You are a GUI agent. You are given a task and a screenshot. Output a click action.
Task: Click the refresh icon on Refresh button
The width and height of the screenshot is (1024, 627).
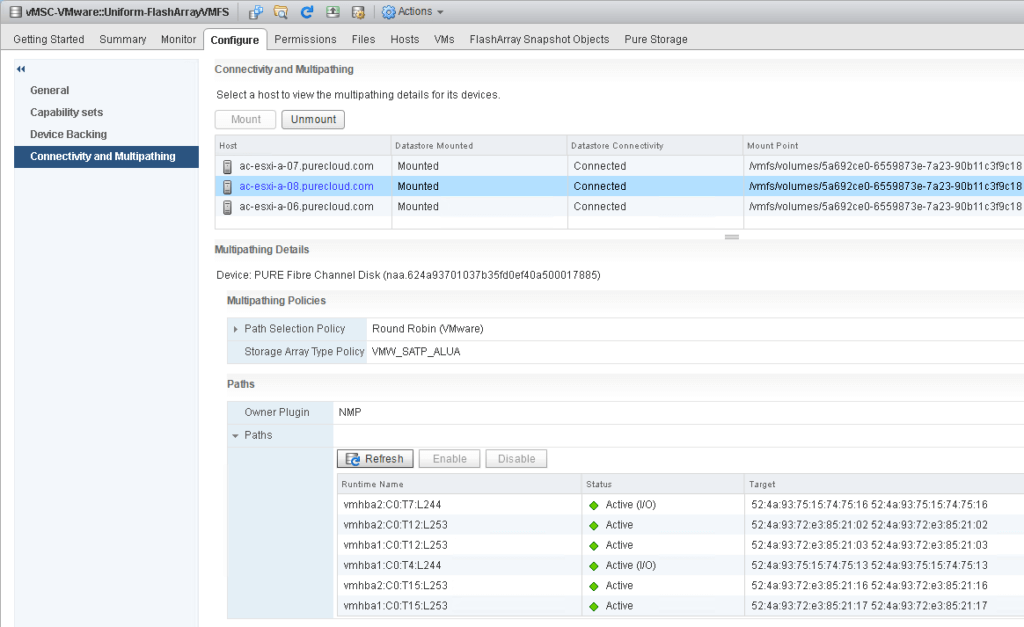click(353, 459)
